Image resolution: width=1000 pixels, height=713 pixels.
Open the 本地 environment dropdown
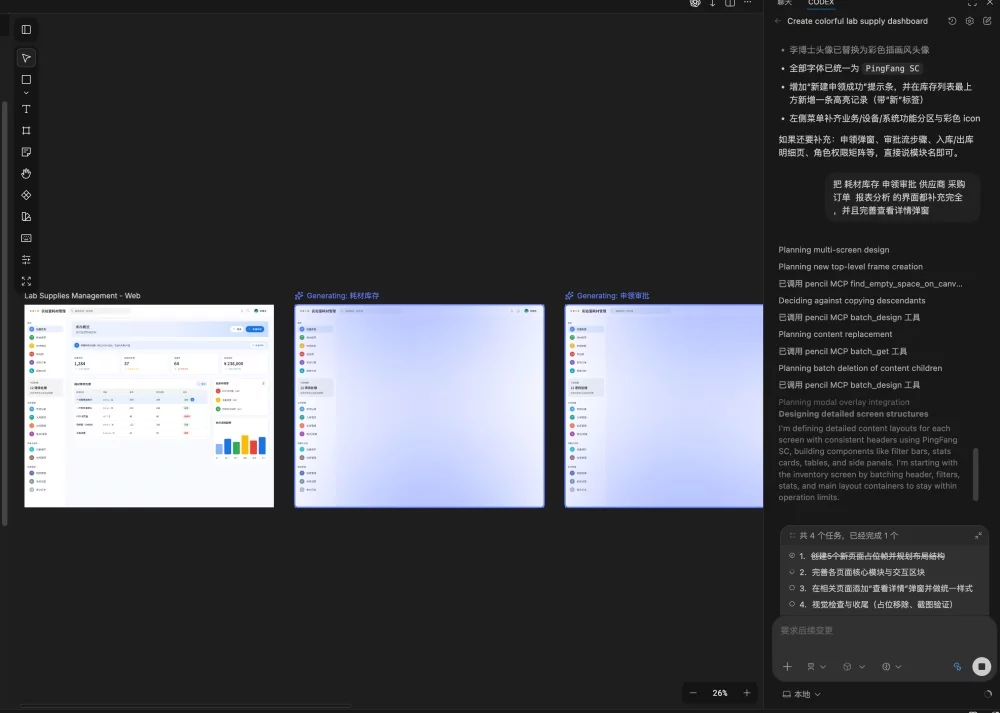pos(802,694)
